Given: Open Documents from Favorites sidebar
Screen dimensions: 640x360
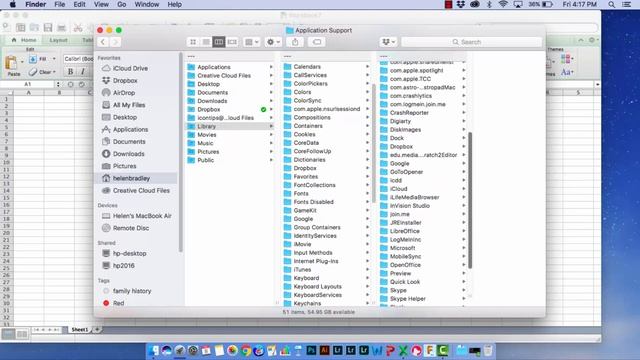Looking at the screenshot, I should (129, 142).
